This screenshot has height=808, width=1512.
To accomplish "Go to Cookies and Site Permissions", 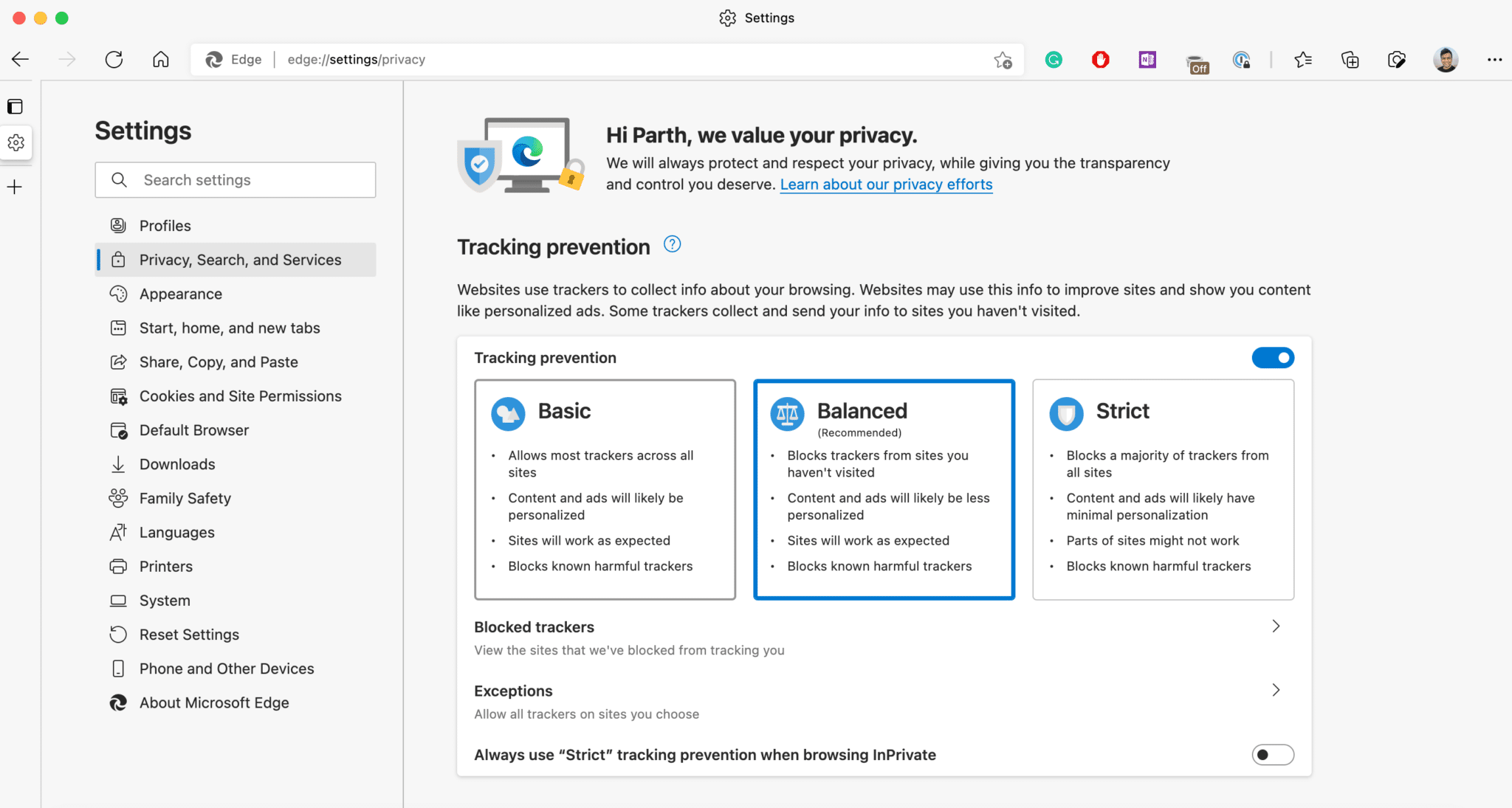I will tap(240, 396).
